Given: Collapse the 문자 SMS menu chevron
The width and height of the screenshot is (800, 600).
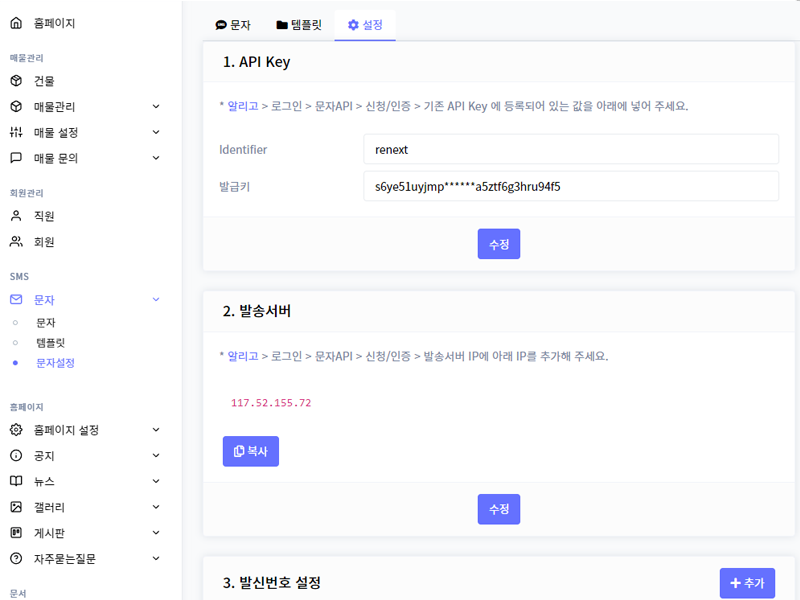Looking at the screenshot, I should pyautogui.click(x=156, y=299).
